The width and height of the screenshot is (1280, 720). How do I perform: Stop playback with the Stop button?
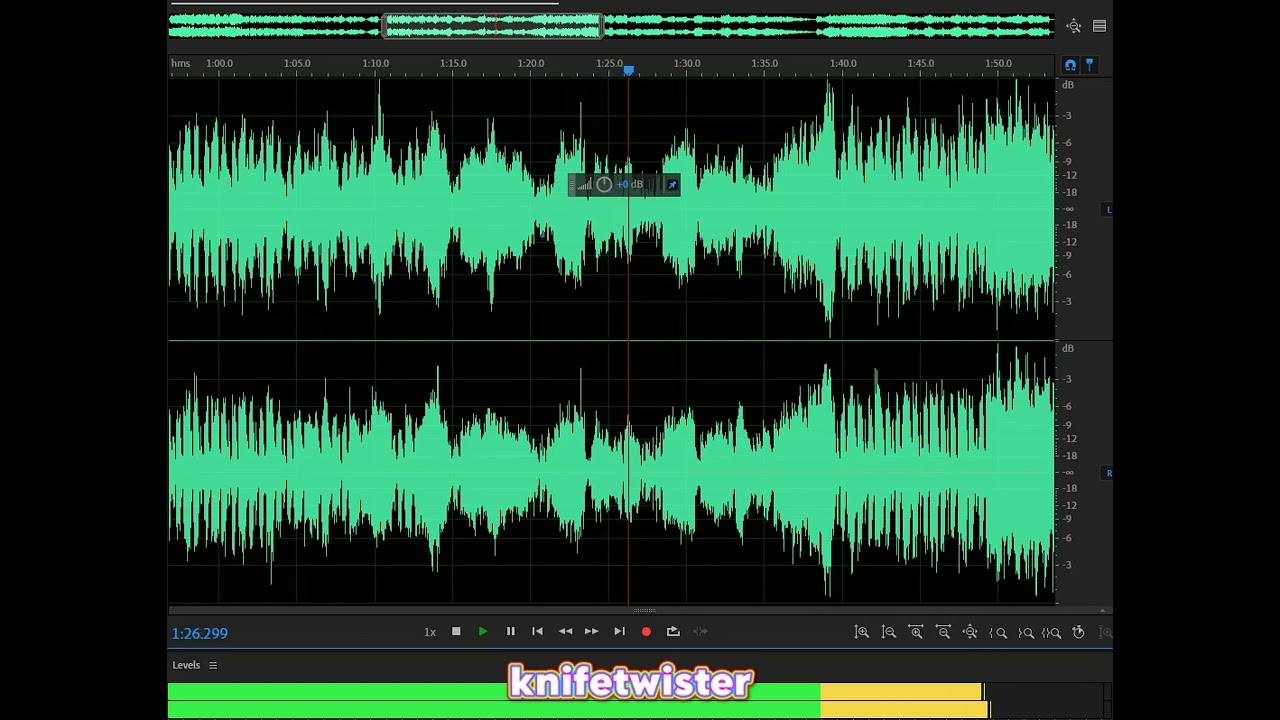click(x=456, y=632)
